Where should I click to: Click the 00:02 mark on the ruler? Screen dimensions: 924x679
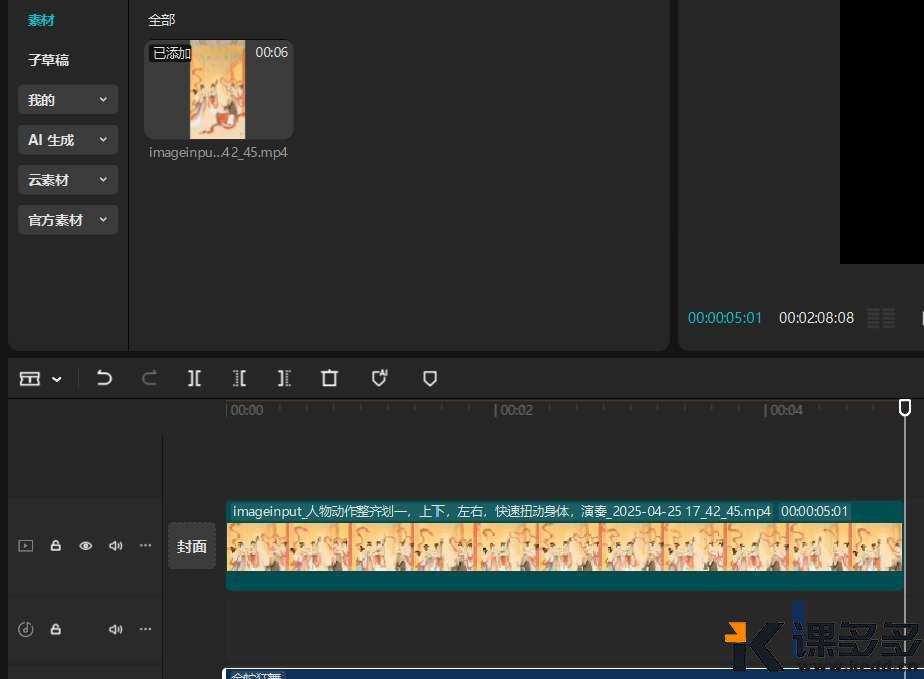[516, 410]
